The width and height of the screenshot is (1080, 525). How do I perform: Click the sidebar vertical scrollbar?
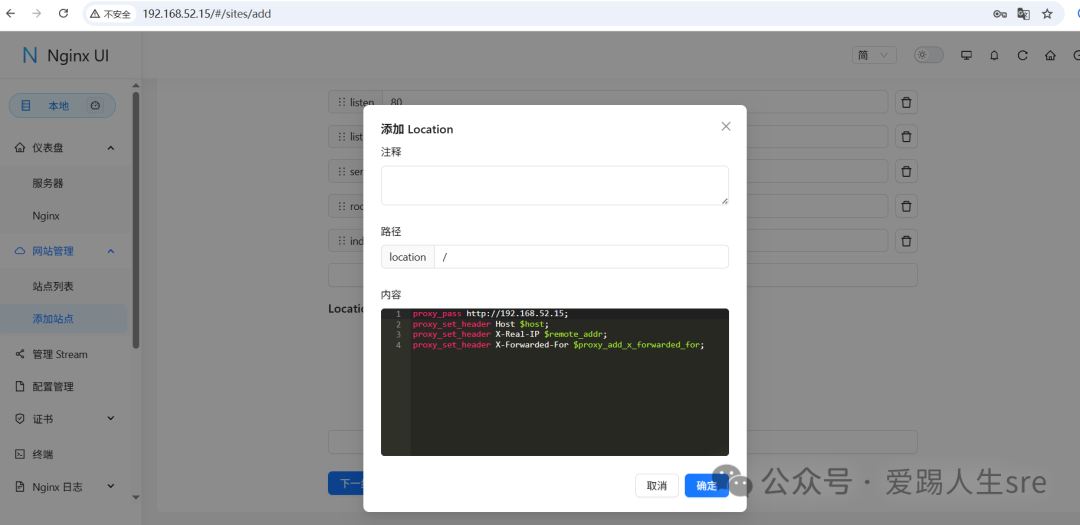(136, 220)
